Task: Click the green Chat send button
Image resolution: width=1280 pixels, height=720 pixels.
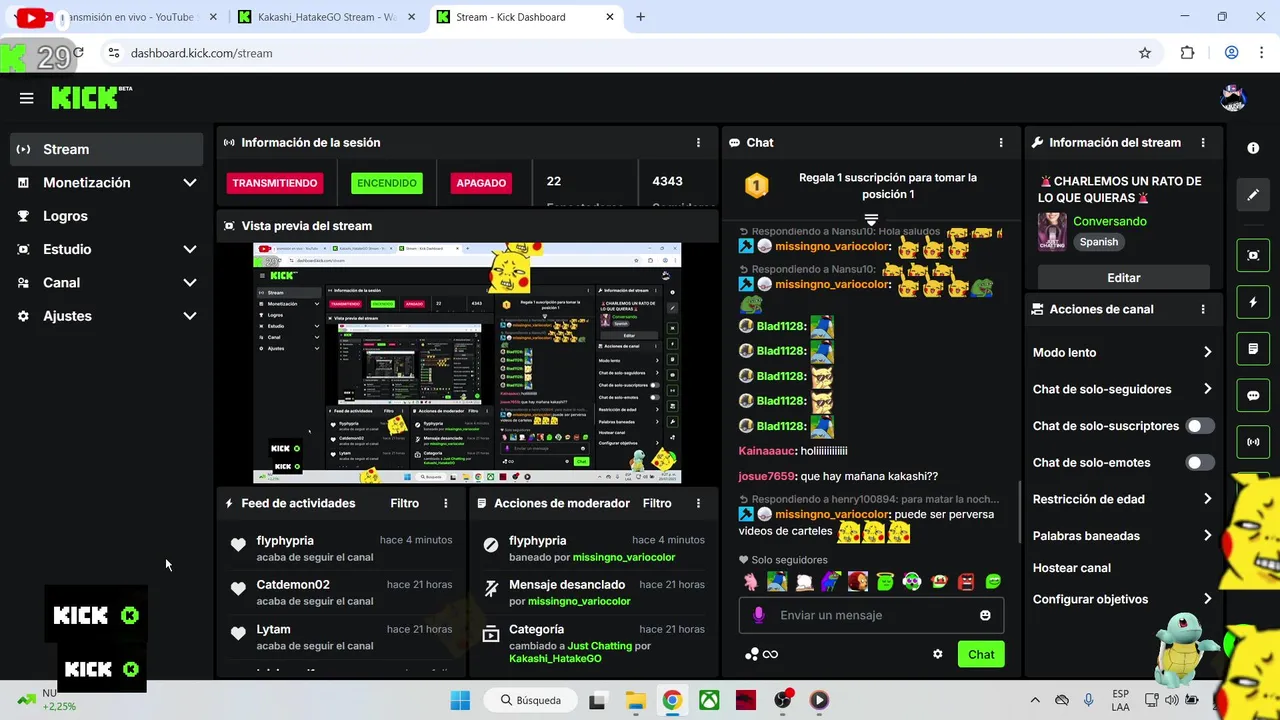Action: pyautogui.click(x=981, y=654)
